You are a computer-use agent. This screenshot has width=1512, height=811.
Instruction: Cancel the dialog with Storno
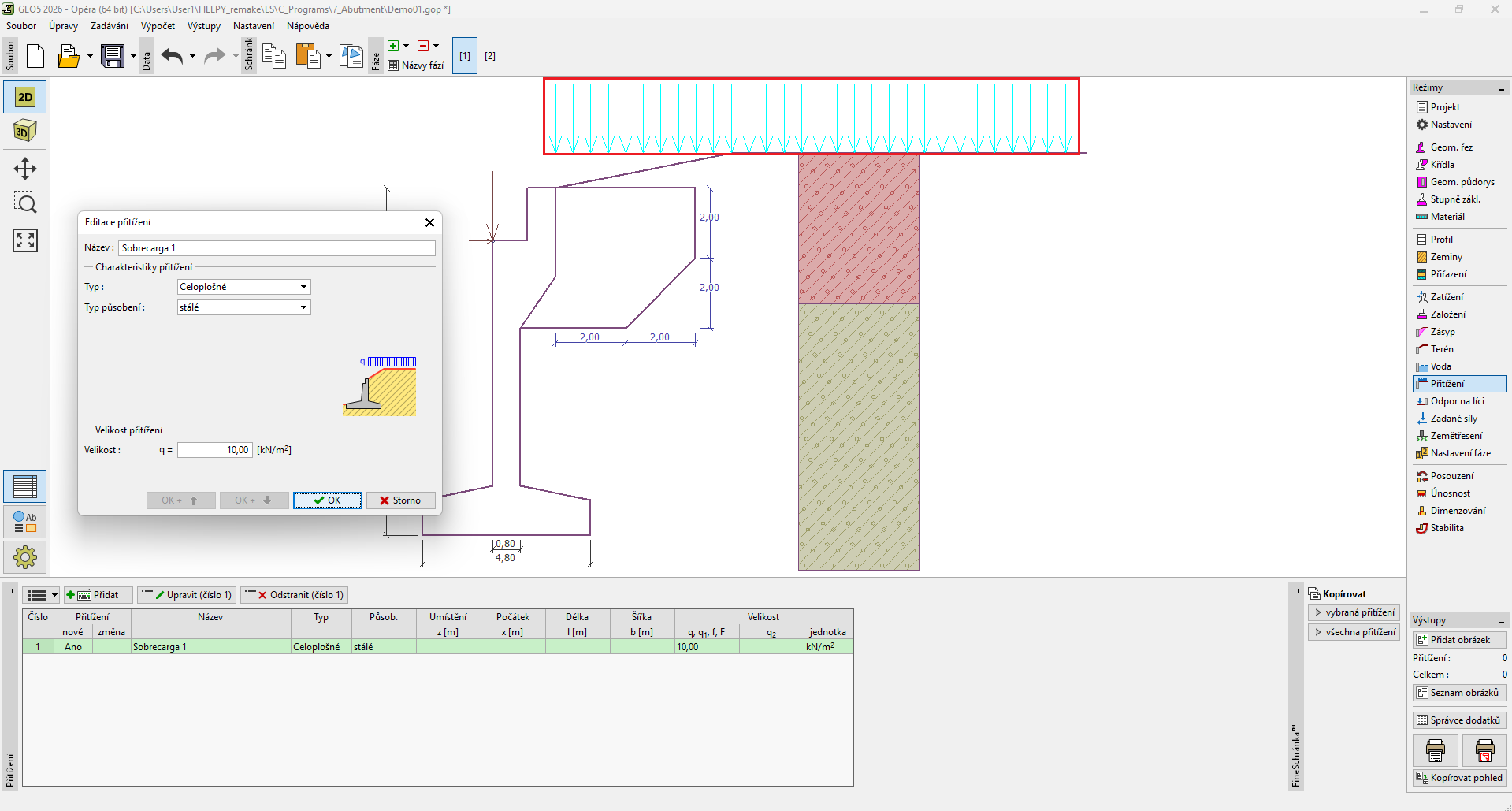click(400, 500)
